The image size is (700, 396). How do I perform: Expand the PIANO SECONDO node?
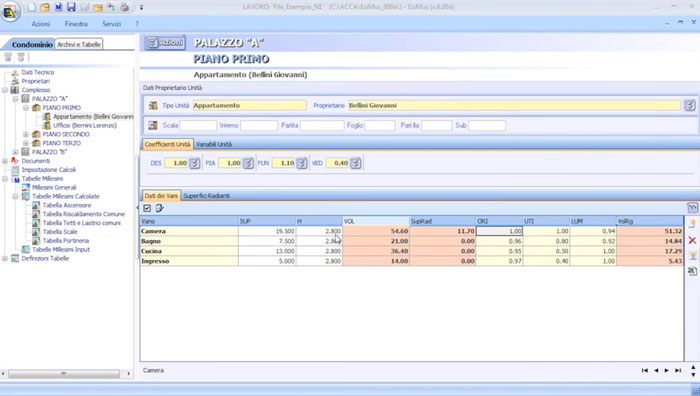pos(25,134)
